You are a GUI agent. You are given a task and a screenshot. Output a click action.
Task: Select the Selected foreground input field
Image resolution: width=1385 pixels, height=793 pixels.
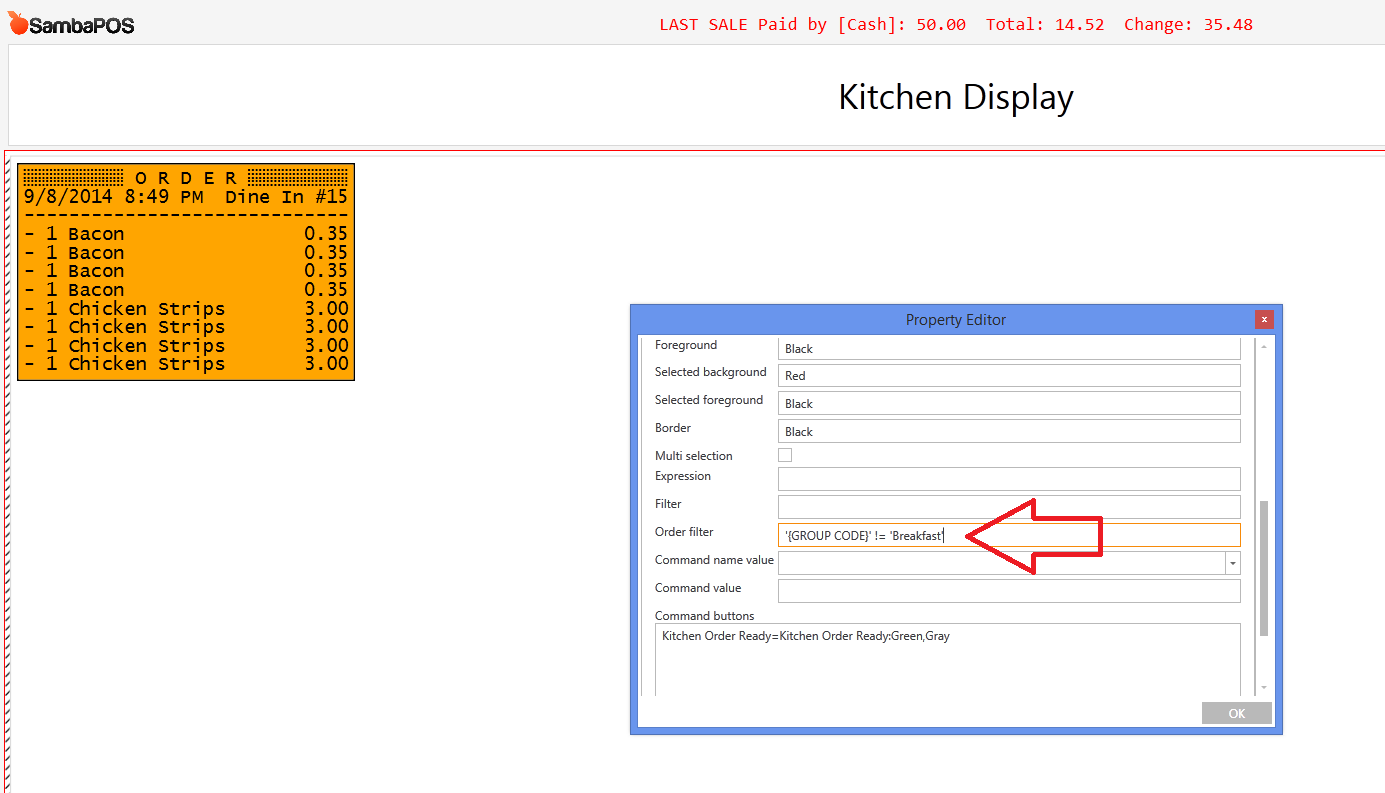coord(1008,404)
